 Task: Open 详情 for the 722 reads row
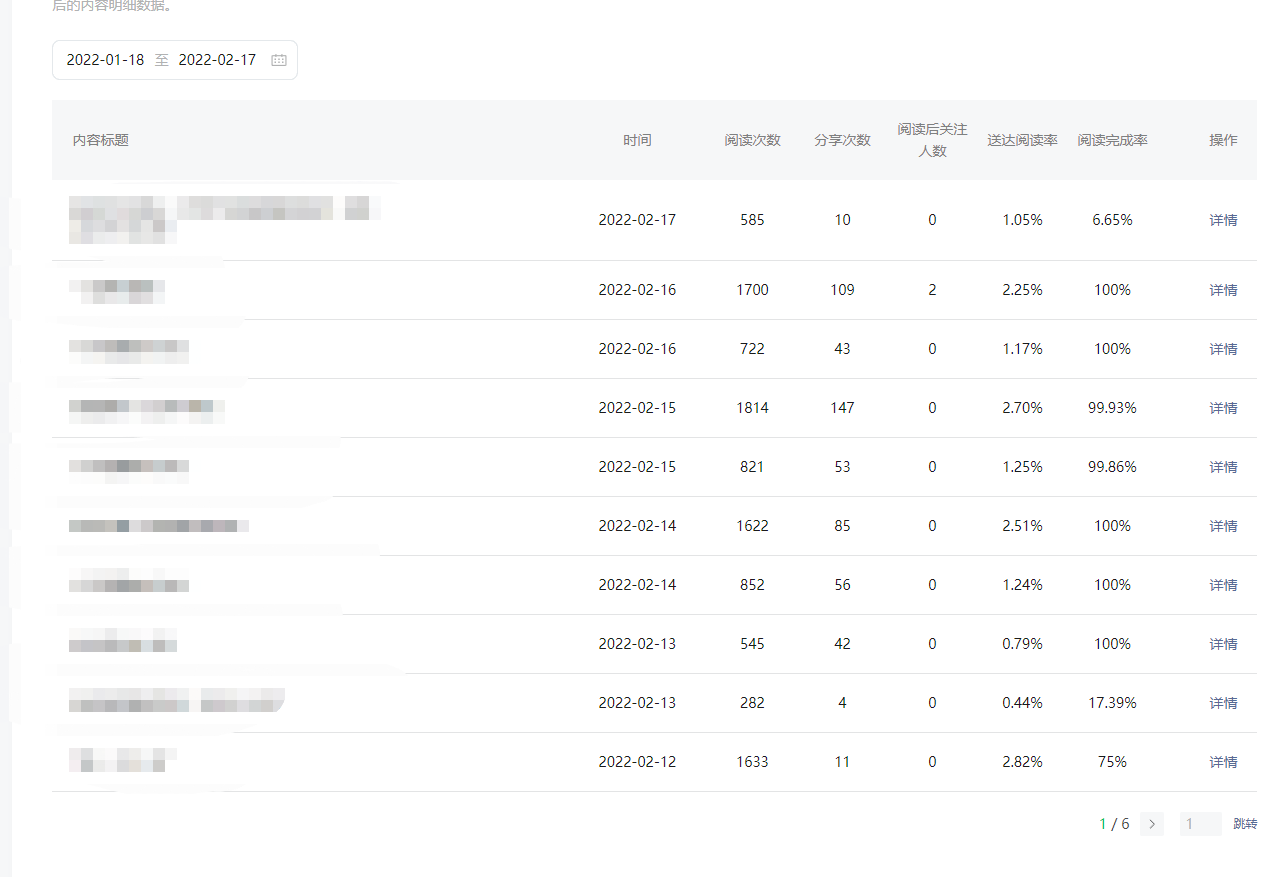(x=1223, y=349)
